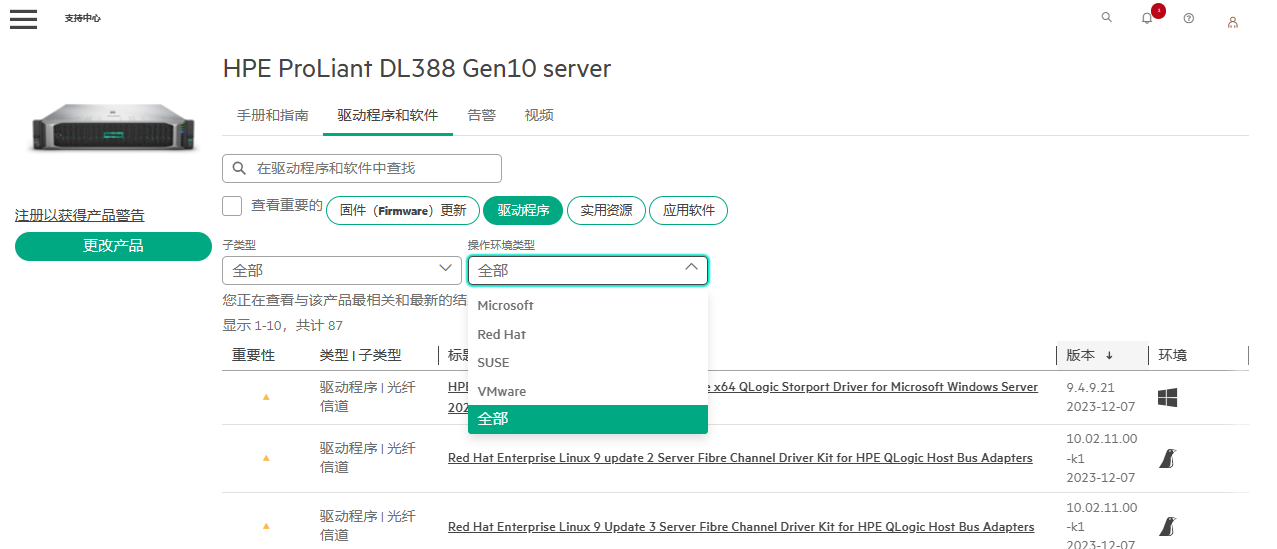Expand the 子类型 dropdown
1277x549 pixels.
[x=342, y=270]
